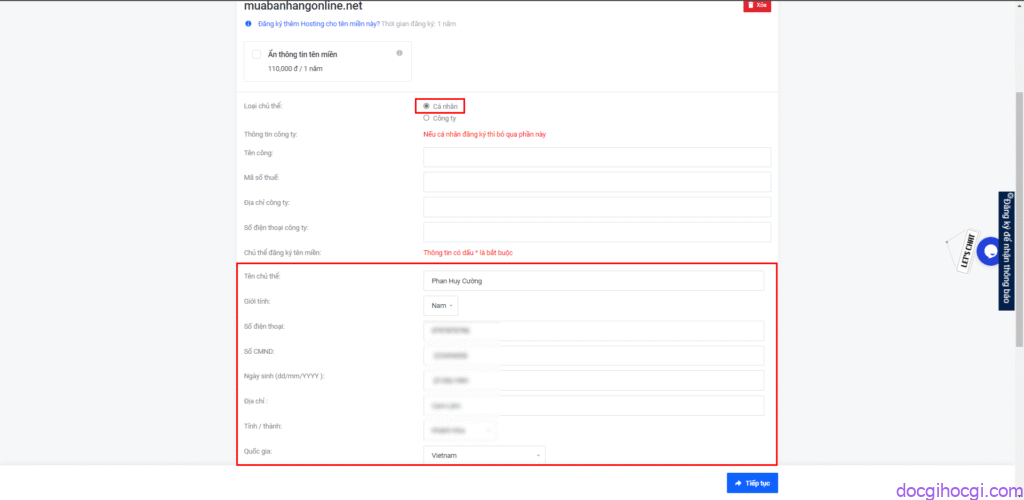Open the blue chat bubble widget
1024x500 pixels.
(x=991, y=251)
